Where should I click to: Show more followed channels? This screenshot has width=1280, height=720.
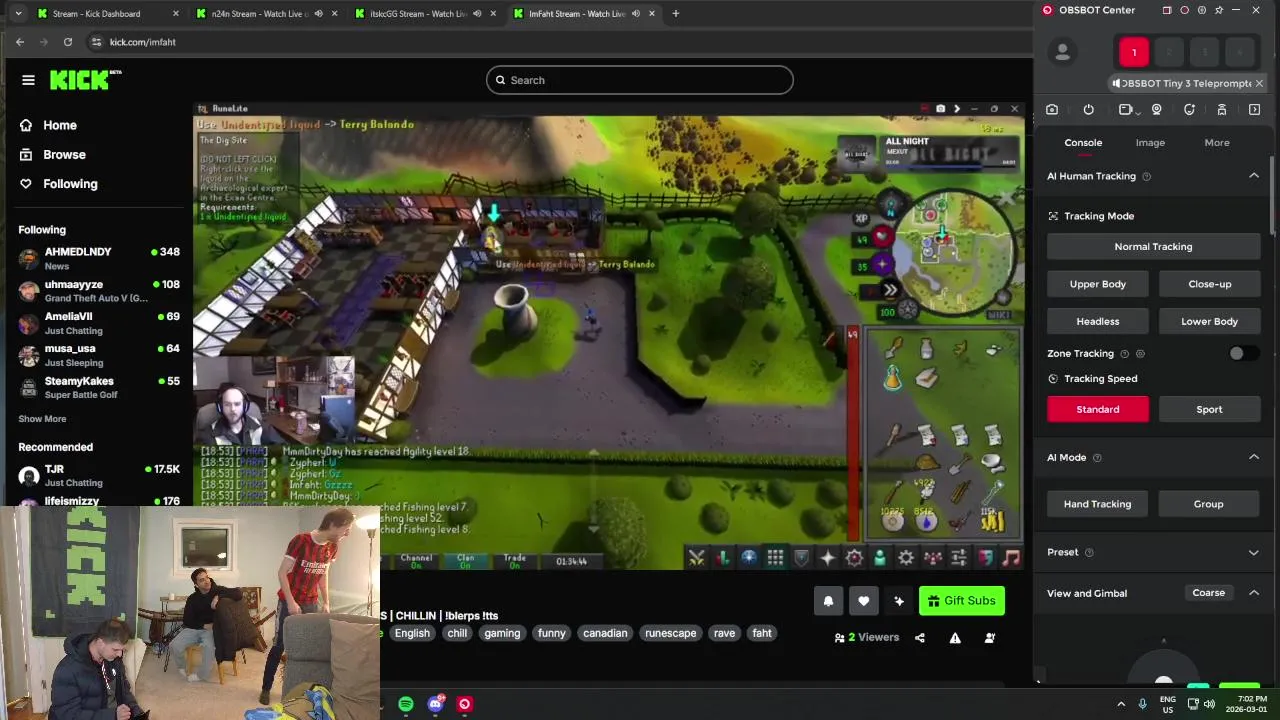click(x=42, y=419)
